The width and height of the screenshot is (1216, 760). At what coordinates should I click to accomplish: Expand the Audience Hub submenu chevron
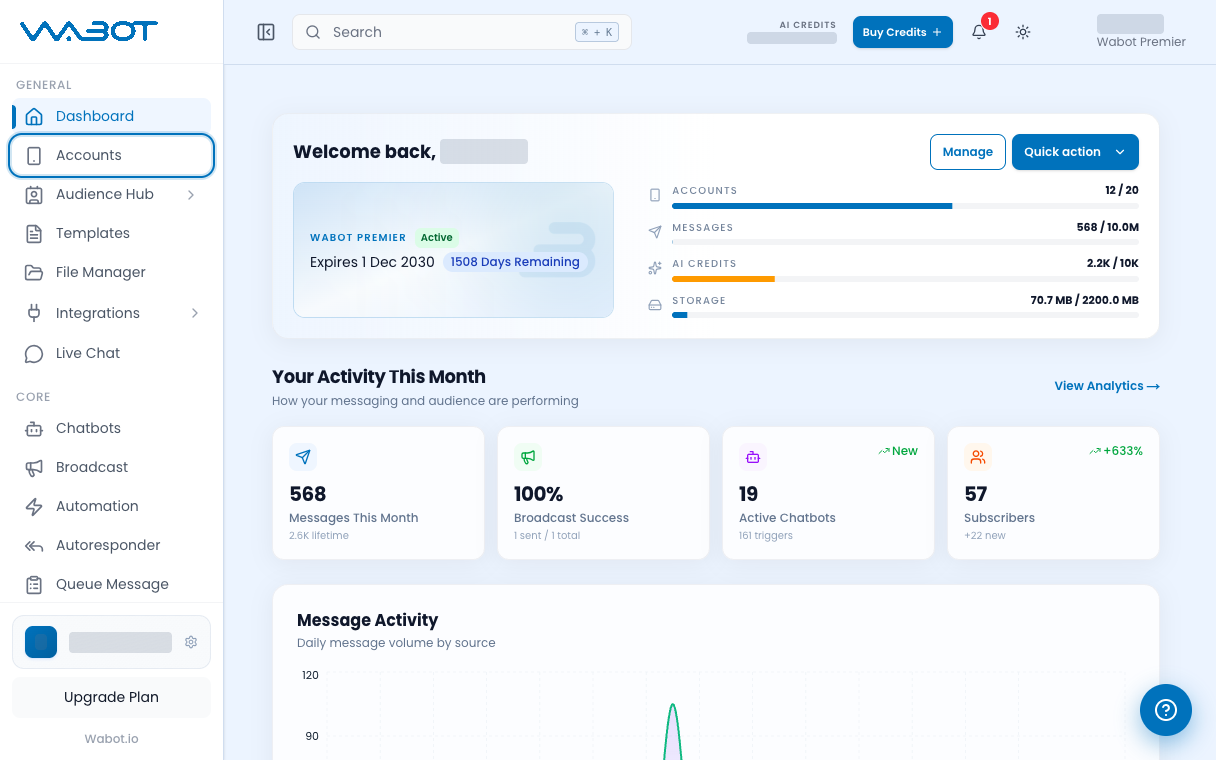pos(191,194)
